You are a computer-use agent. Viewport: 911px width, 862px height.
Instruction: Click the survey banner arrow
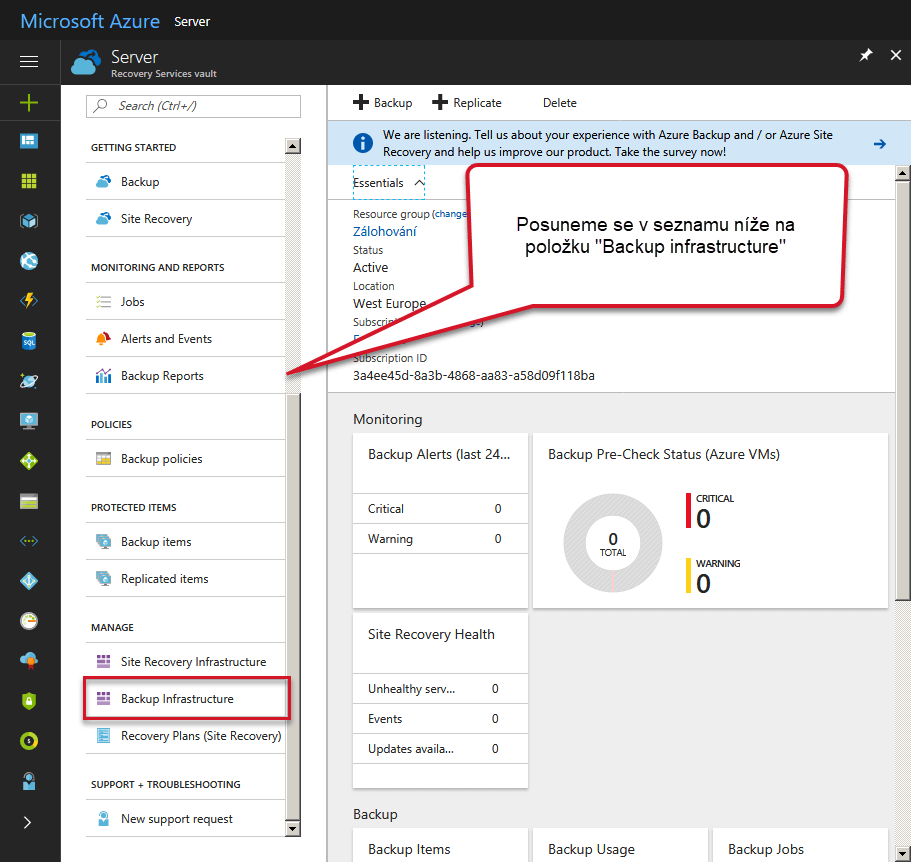tap(880, 143)
